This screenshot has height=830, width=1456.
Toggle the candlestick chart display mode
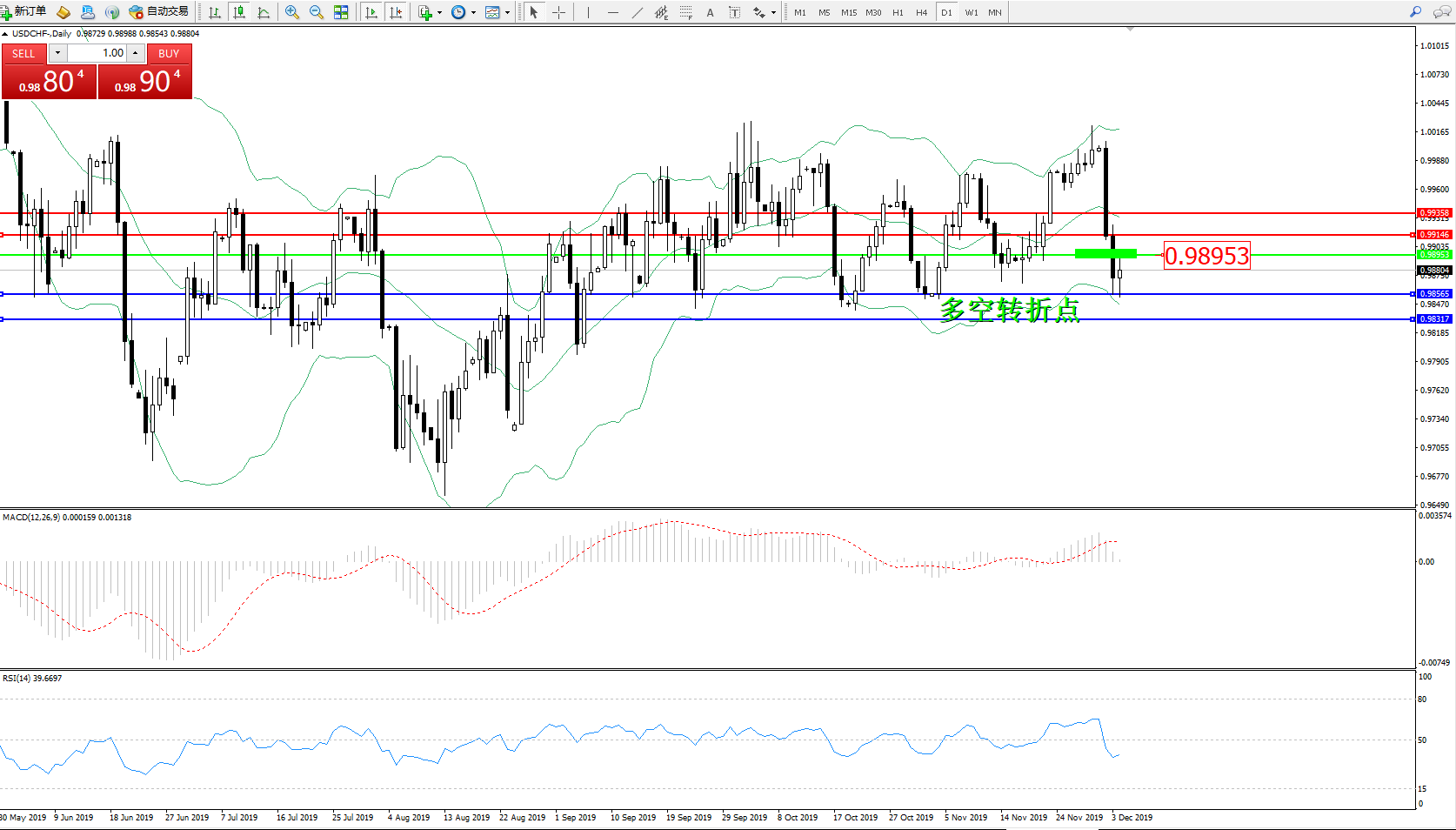point(239,12)
